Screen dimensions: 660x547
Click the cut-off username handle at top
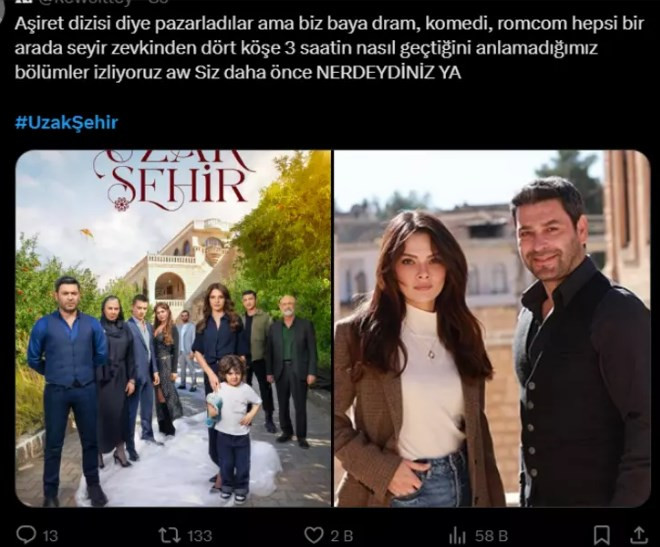pos(103,2)
